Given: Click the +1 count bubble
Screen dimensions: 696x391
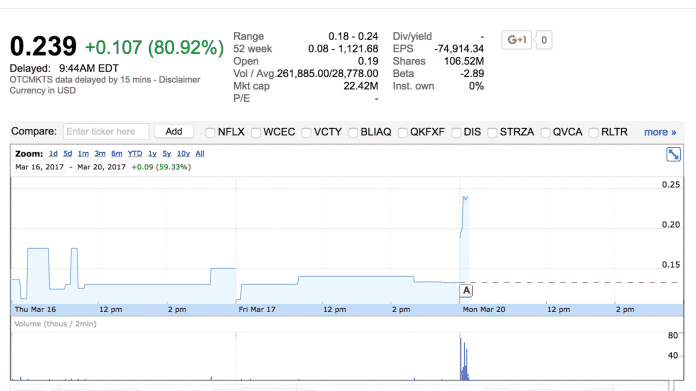Looking at the screenshot, I should [x=544, y=40].
